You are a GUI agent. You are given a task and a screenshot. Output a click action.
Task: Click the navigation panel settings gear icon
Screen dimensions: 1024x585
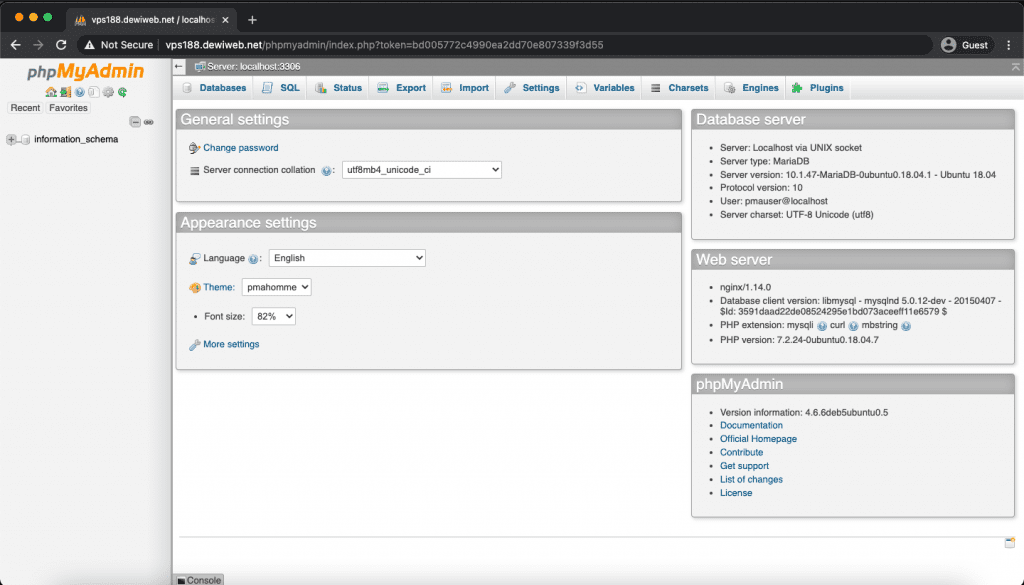coord(108,92)
